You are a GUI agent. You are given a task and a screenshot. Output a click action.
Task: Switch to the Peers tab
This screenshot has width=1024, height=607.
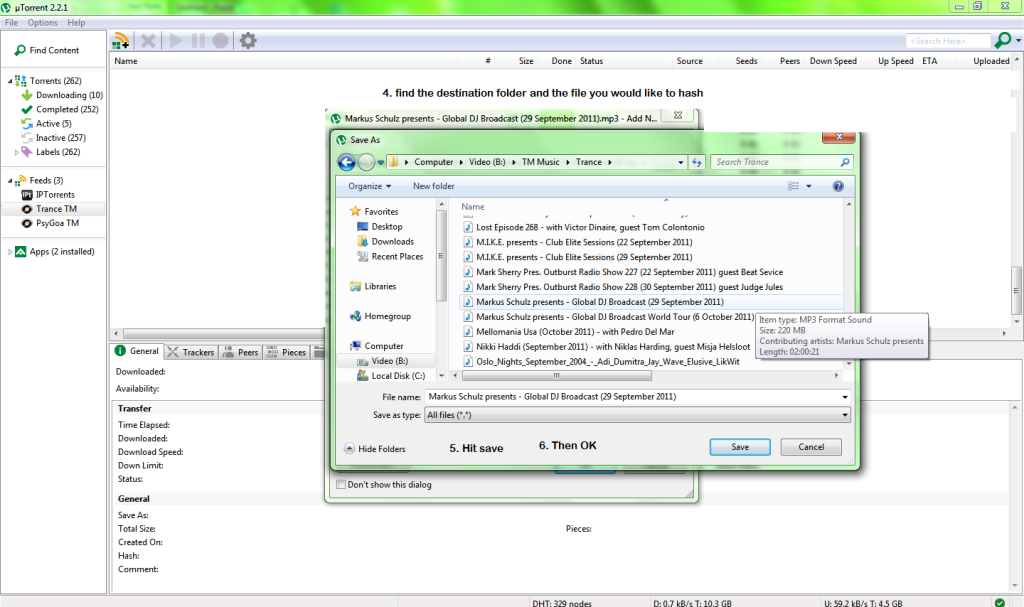coord(241,352)
